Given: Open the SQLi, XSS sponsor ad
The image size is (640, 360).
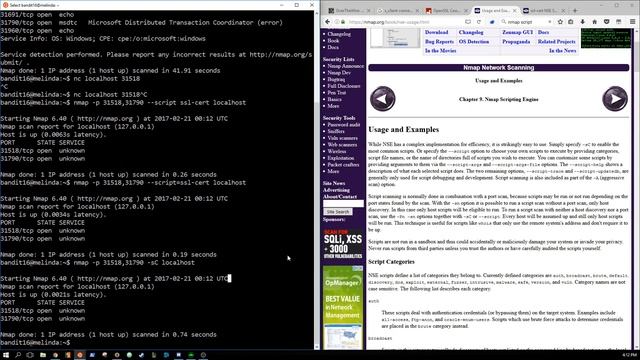Looking at the screenshot, I should pos(343,244).
